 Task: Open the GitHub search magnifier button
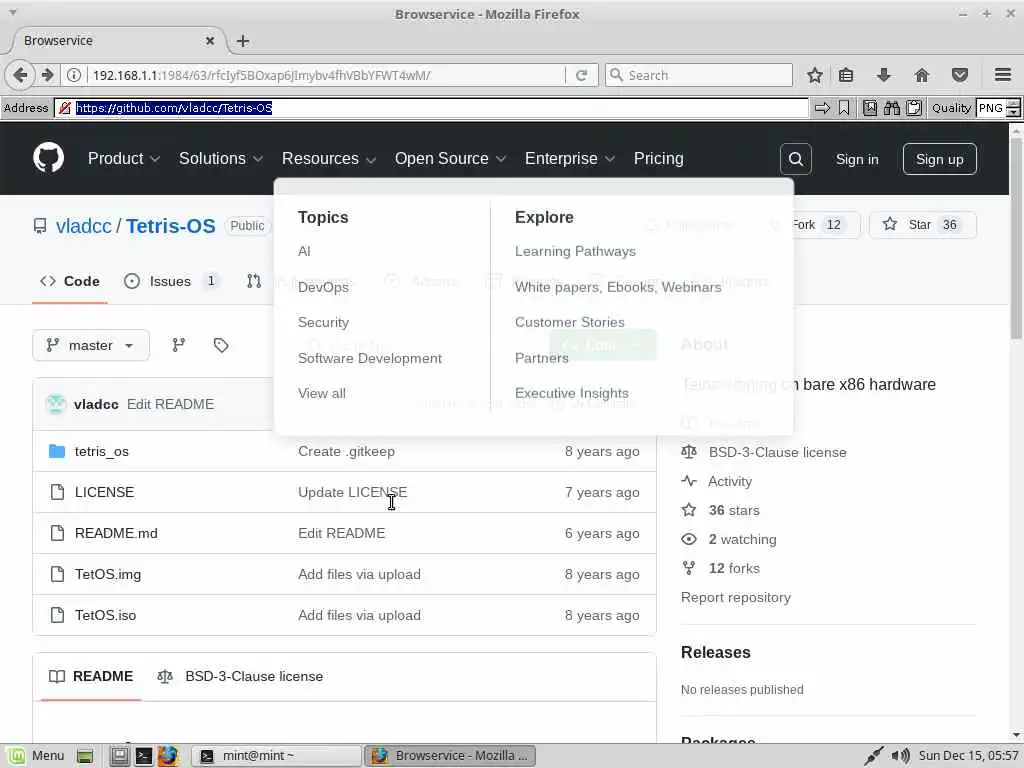click(795, 159)
